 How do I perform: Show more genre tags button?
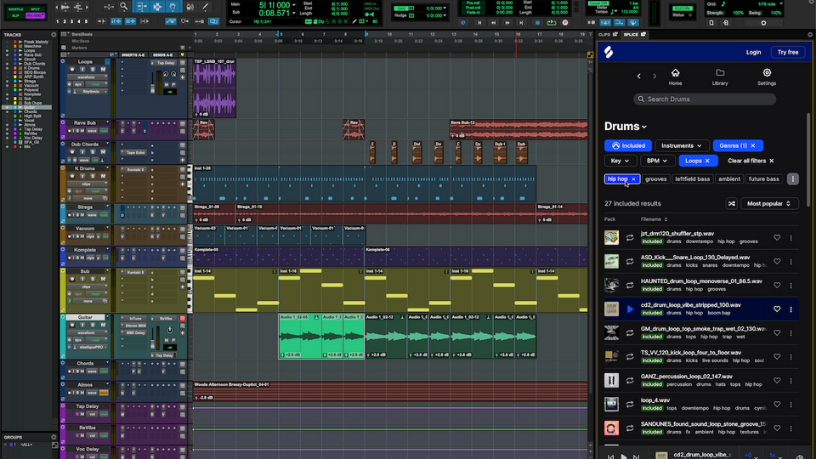coord(793,179)
